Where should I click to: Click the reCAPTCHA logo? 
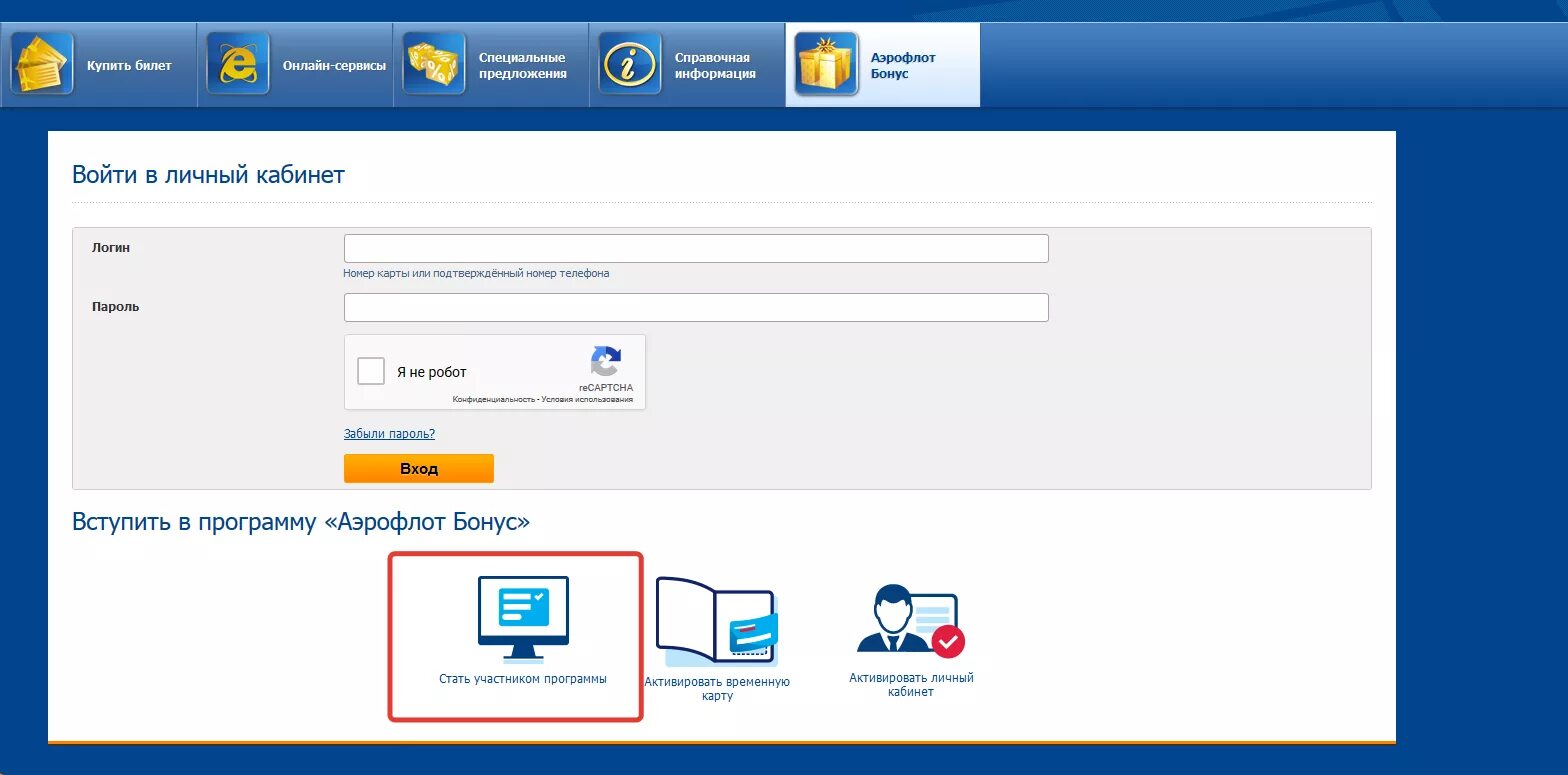tap(606, 362)
